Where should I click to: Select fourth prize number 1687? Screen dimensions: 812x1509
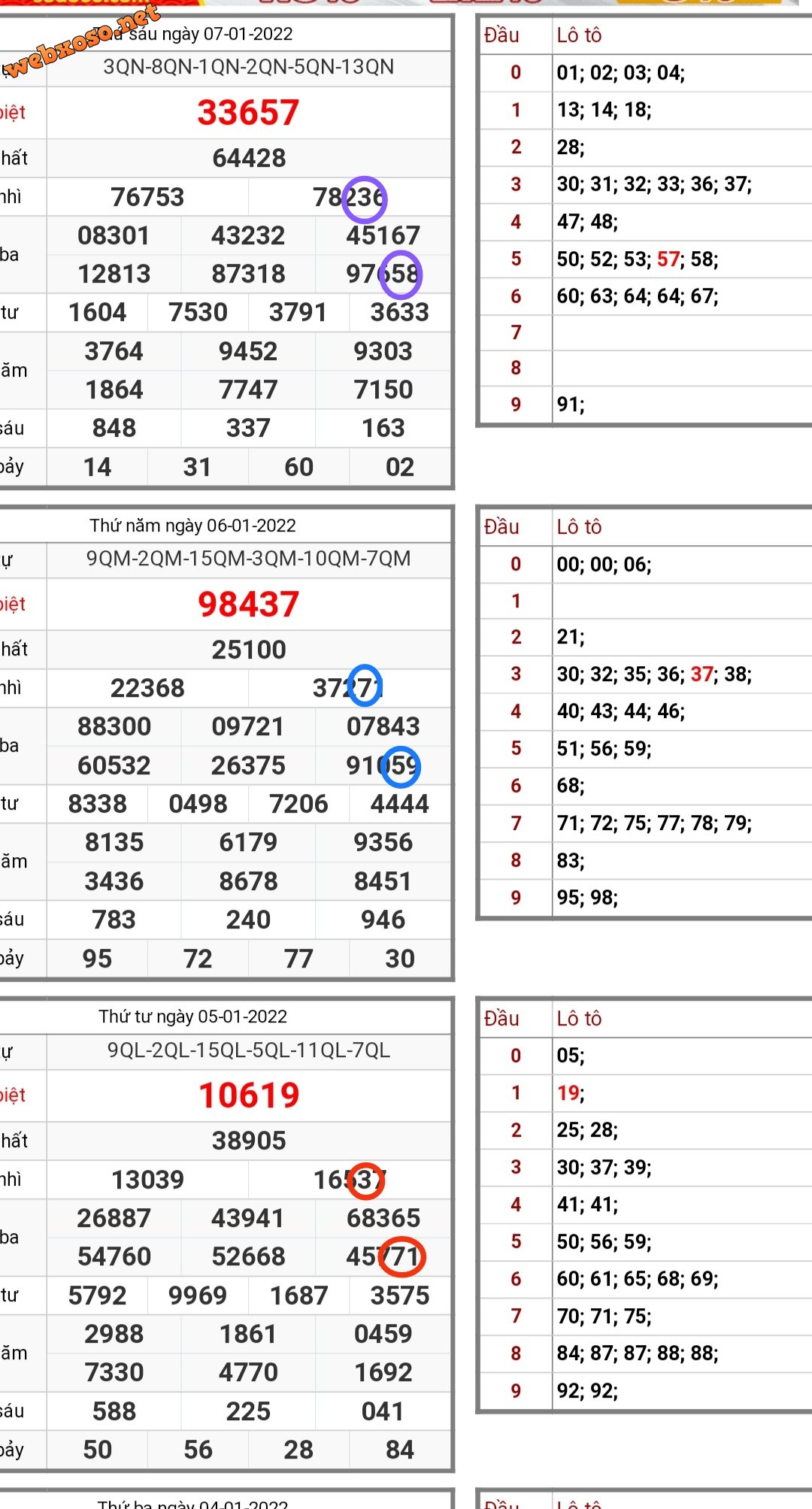298,1295
